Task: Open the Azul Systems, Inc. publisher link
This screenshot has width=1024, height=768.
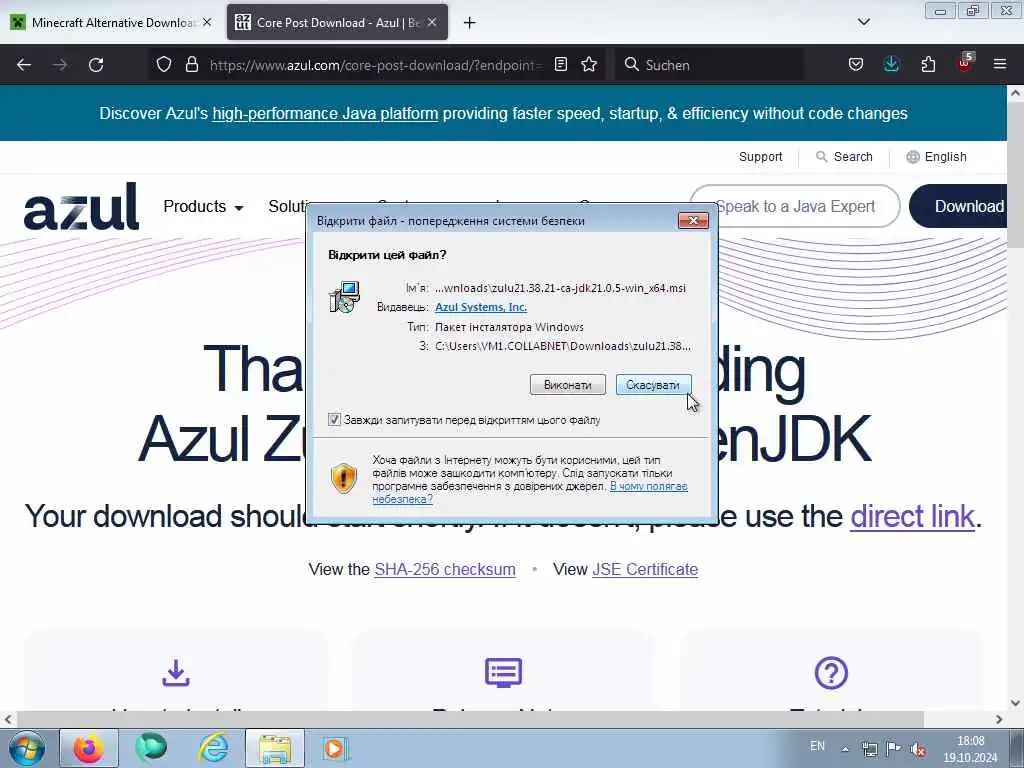Action: point(481,307)
